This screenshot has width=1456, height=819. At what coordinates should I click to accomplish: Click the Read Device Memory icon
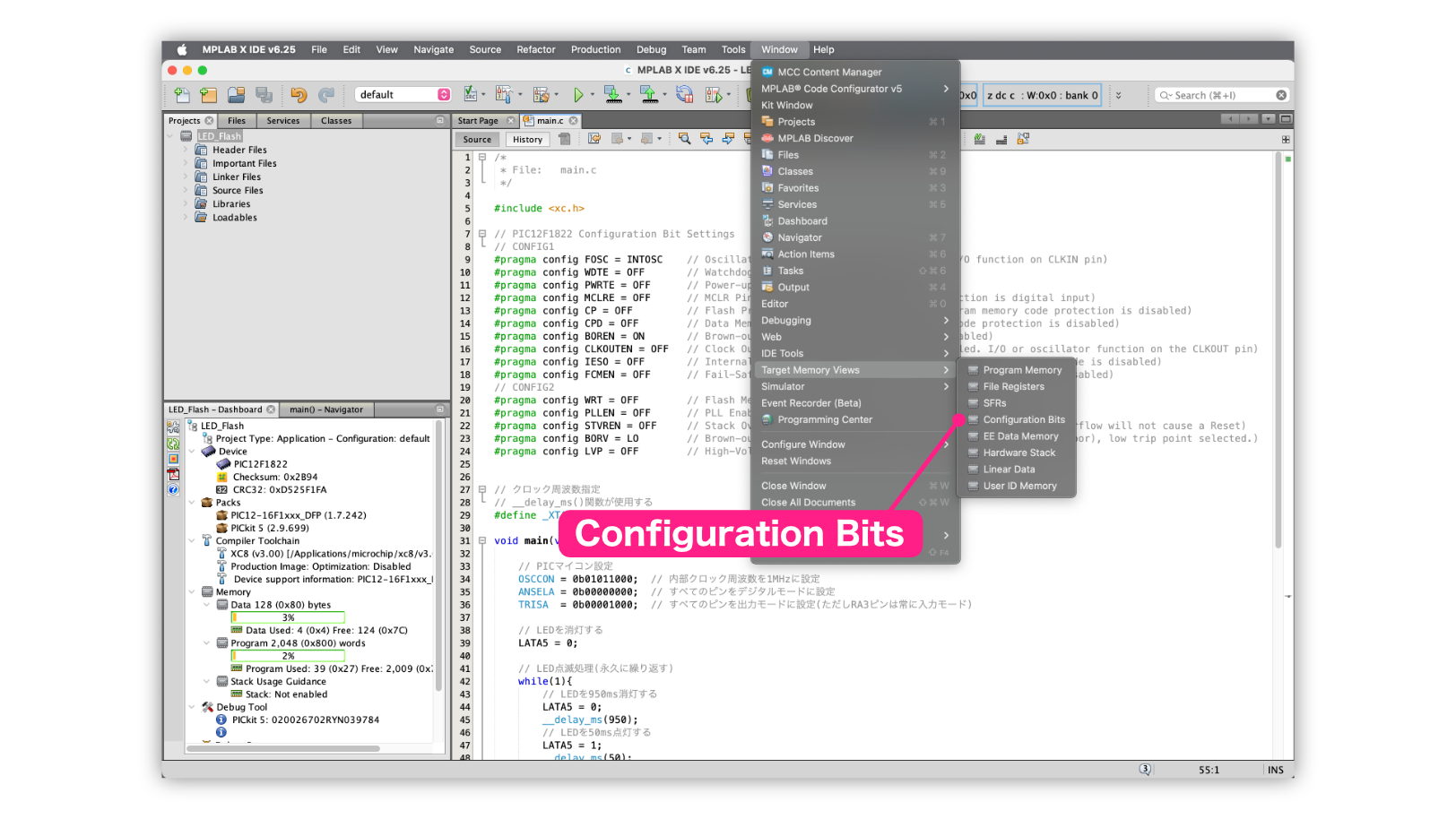point(648,94)
